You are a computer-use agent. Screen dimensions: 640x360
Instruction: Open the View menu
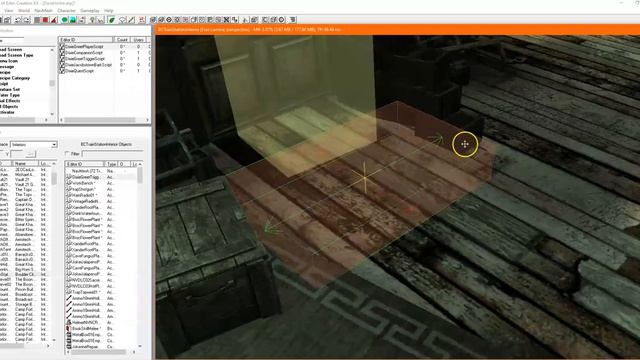click(x=8, y=10)
